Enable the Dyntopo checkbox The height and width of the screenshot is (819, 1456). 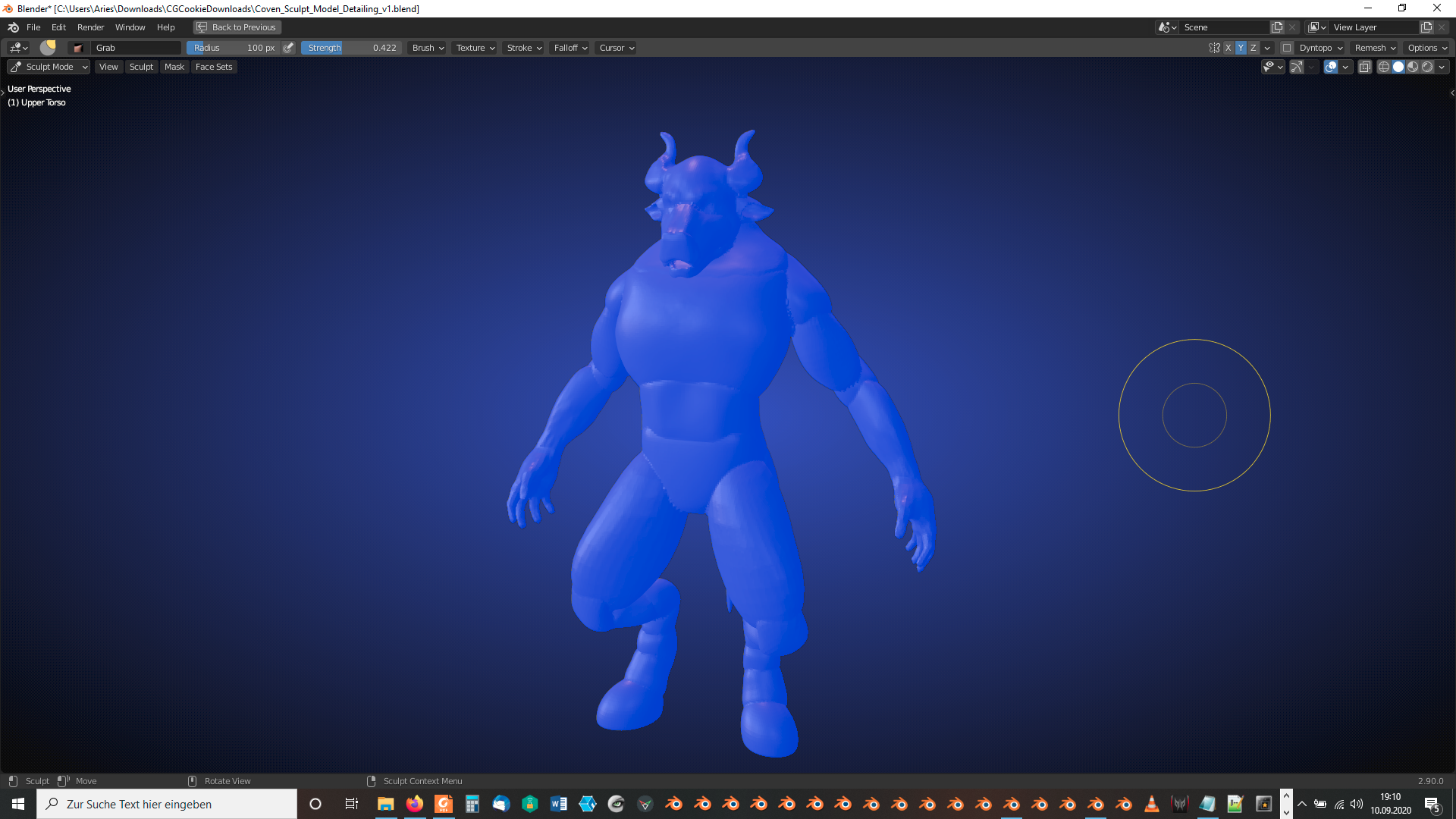1287,48
